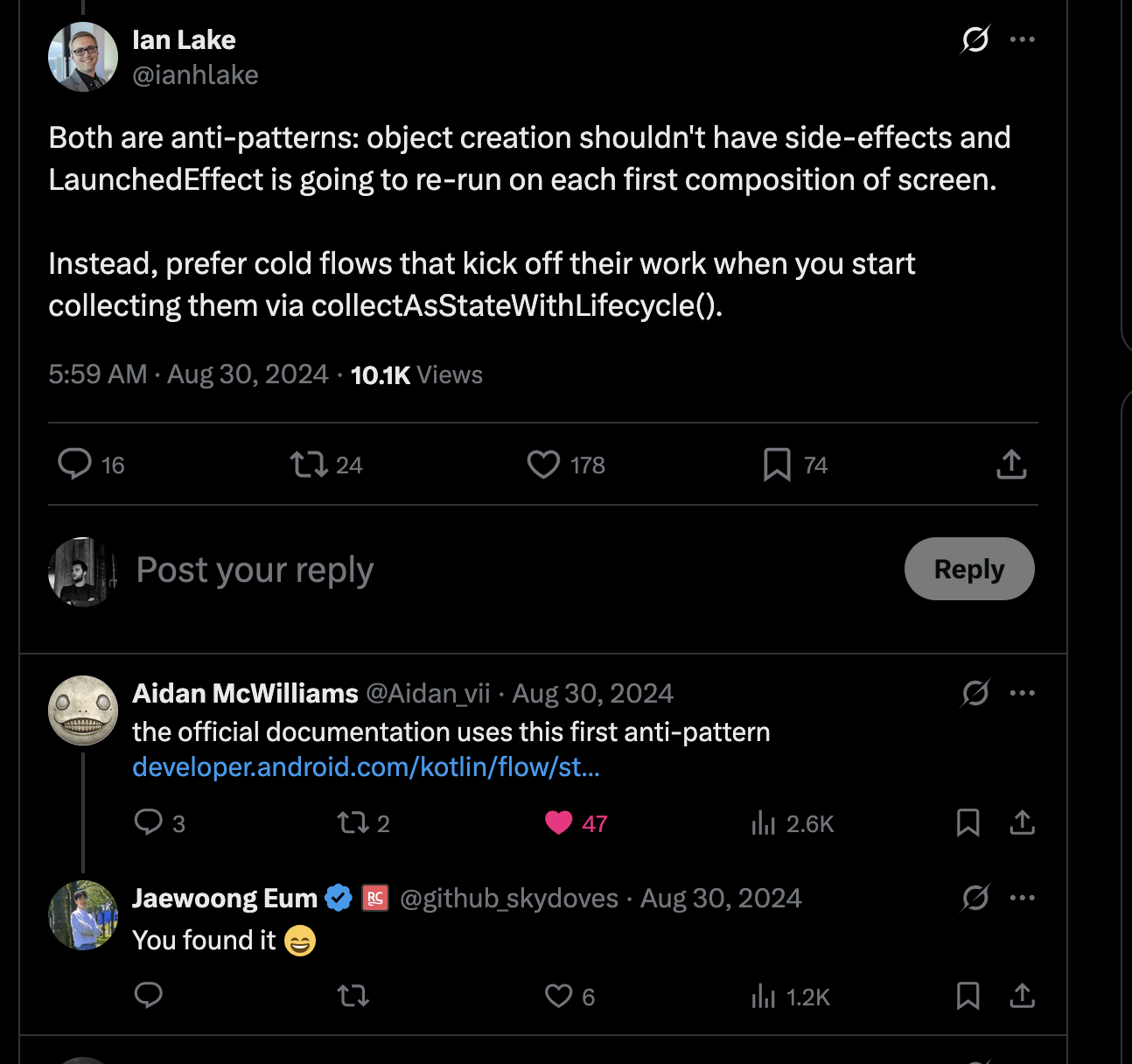View analytics for Aidan McWilliams' reply
1132x1064 pixels.
[764, 823]
